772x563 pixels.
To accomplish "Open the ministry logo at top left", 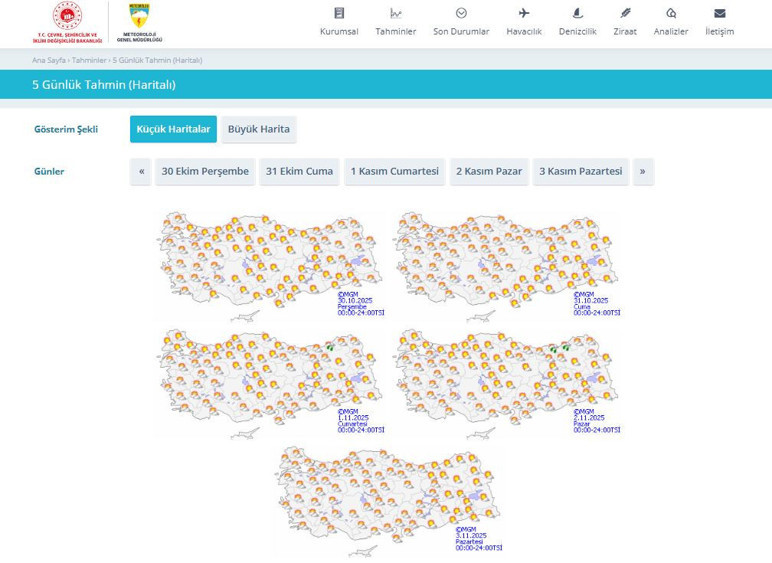I will click(x=67, y=23).
